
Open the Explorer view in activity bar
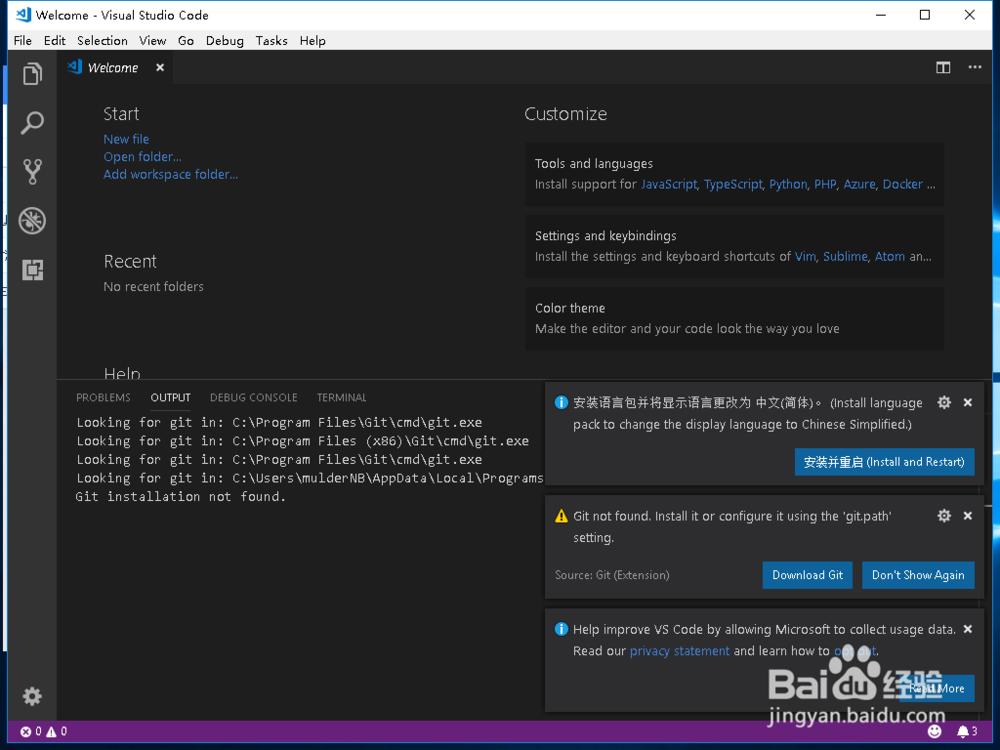tap(33, 74)
